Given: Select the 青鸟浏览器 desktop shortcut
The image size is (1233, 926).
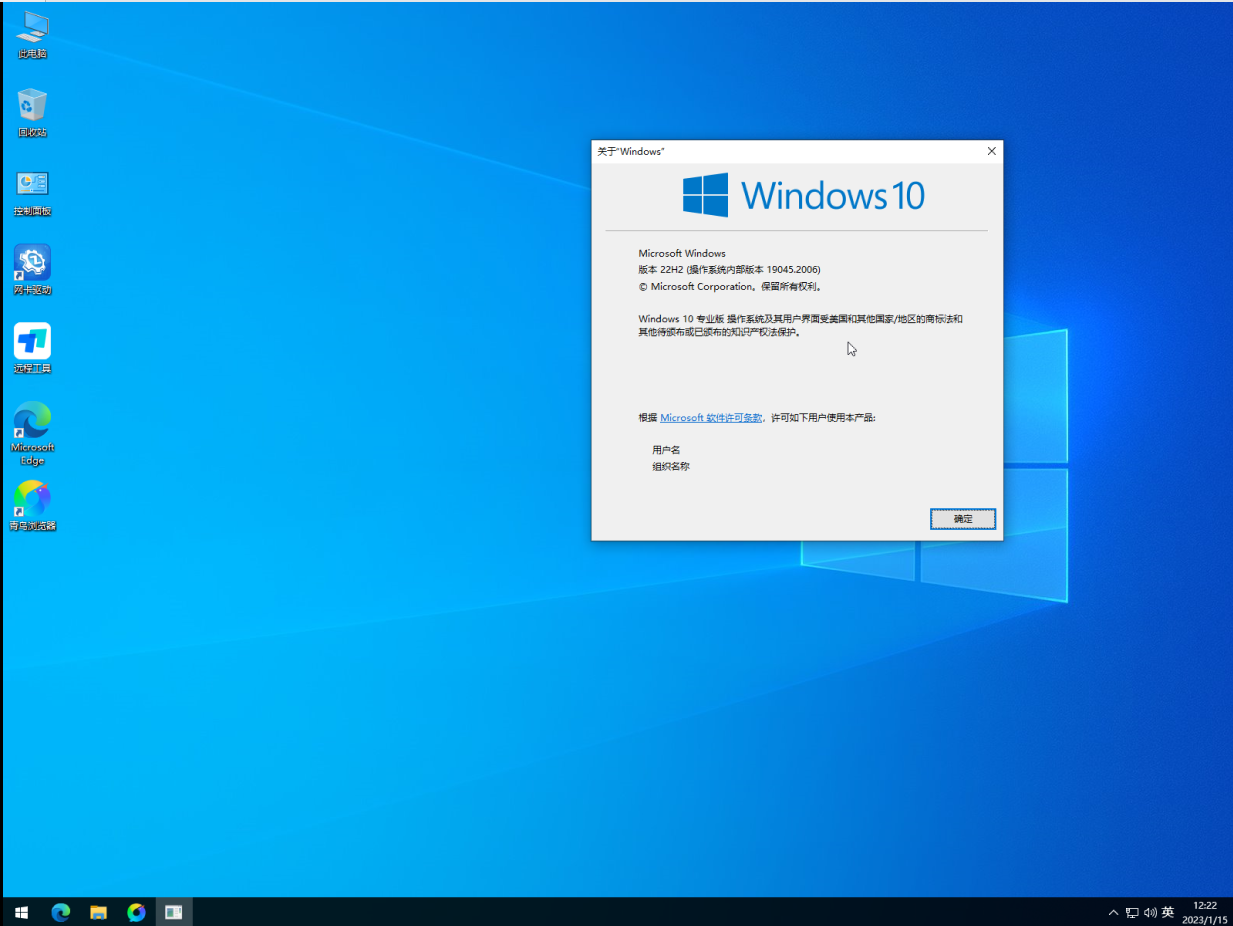Looking at the screenshot, I should [32, 507].
